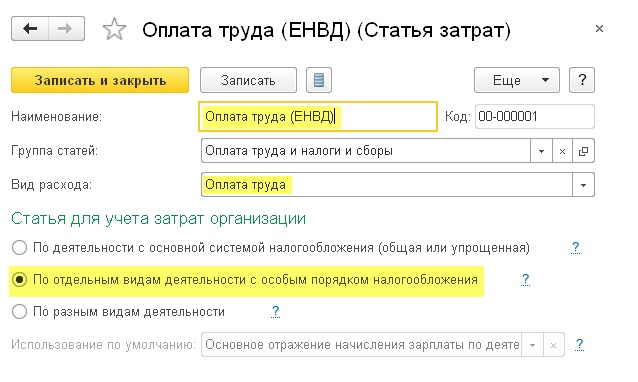Show the help ? beside По разным видам деятельности
Screen dimensions: 638x382
tap(275, 312)
